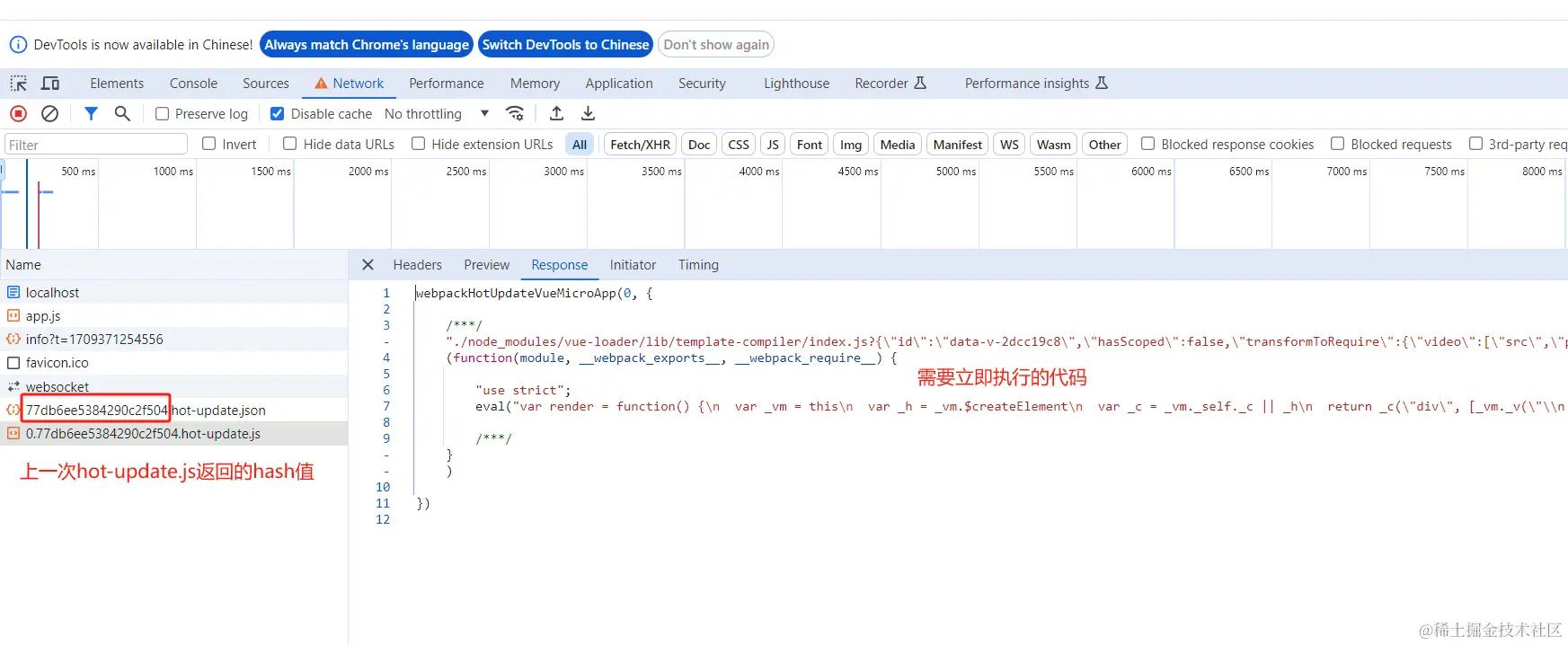Export HAR file download icon
1568x645 pixels.
[x=588, y=113]
